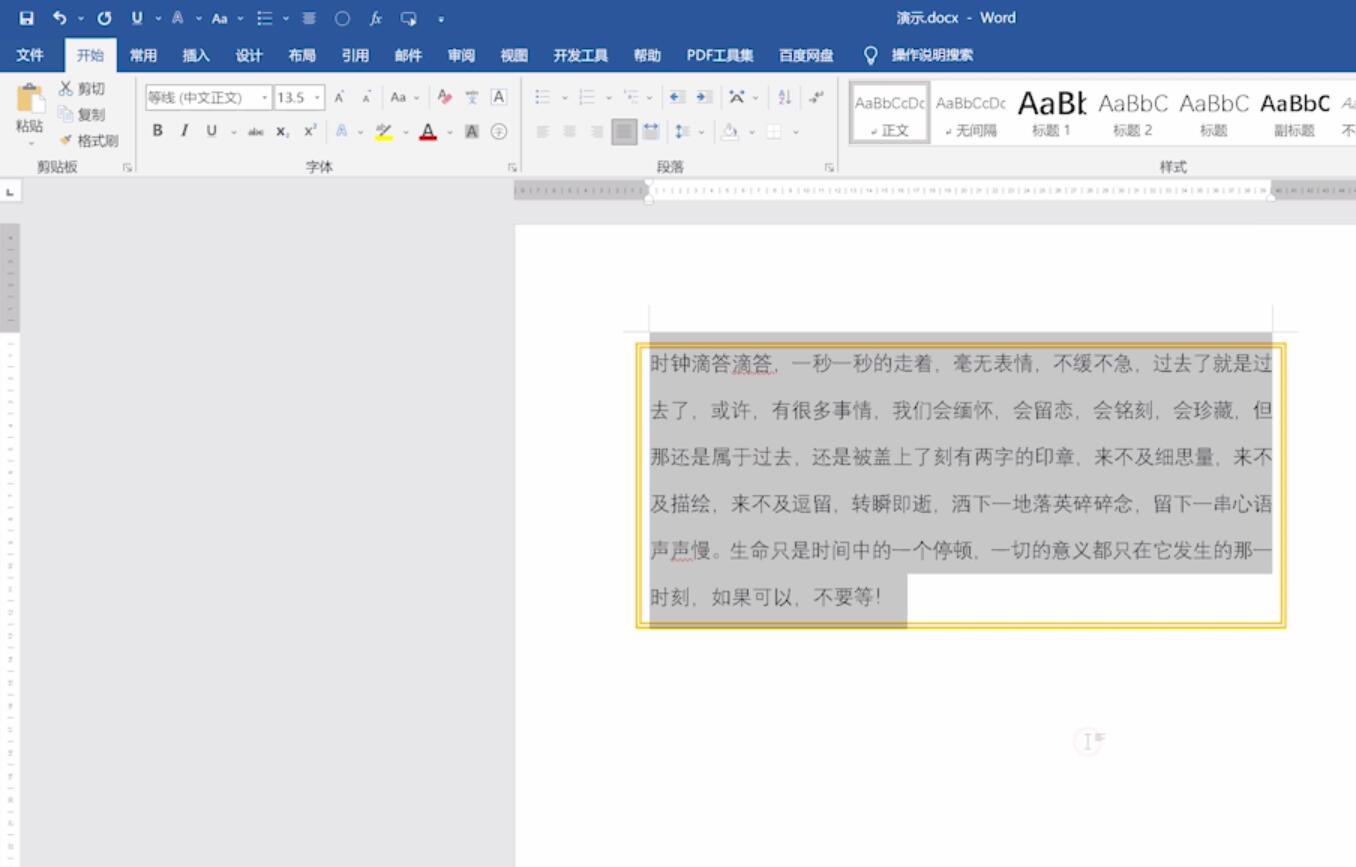
Task: Copy the selection with 复制
Action: 82,115
